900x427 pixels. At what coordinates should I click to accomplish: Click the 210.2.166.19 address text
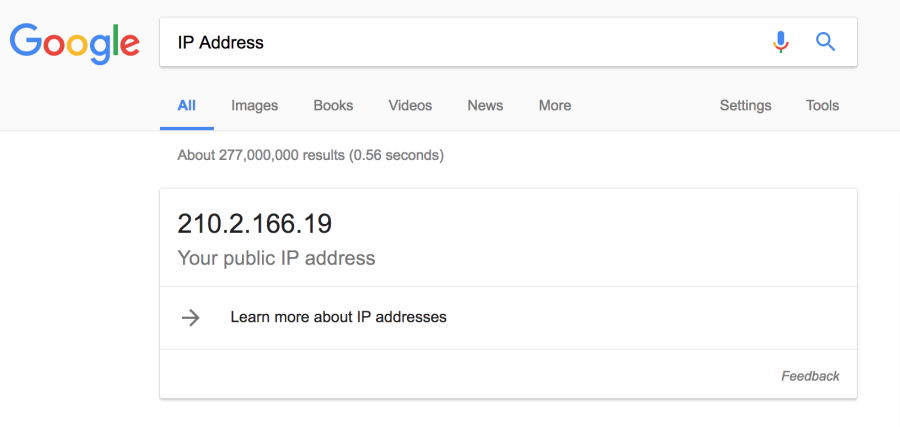pos(254,224)
